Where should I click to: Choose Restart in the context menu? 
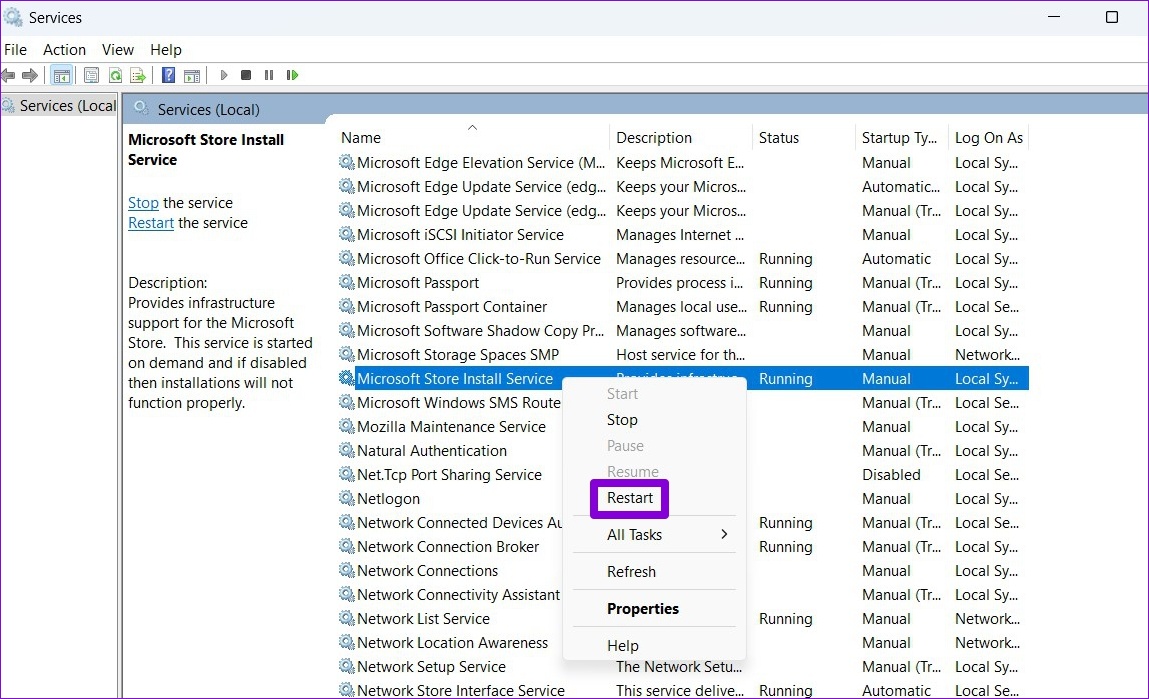point(629,498)
